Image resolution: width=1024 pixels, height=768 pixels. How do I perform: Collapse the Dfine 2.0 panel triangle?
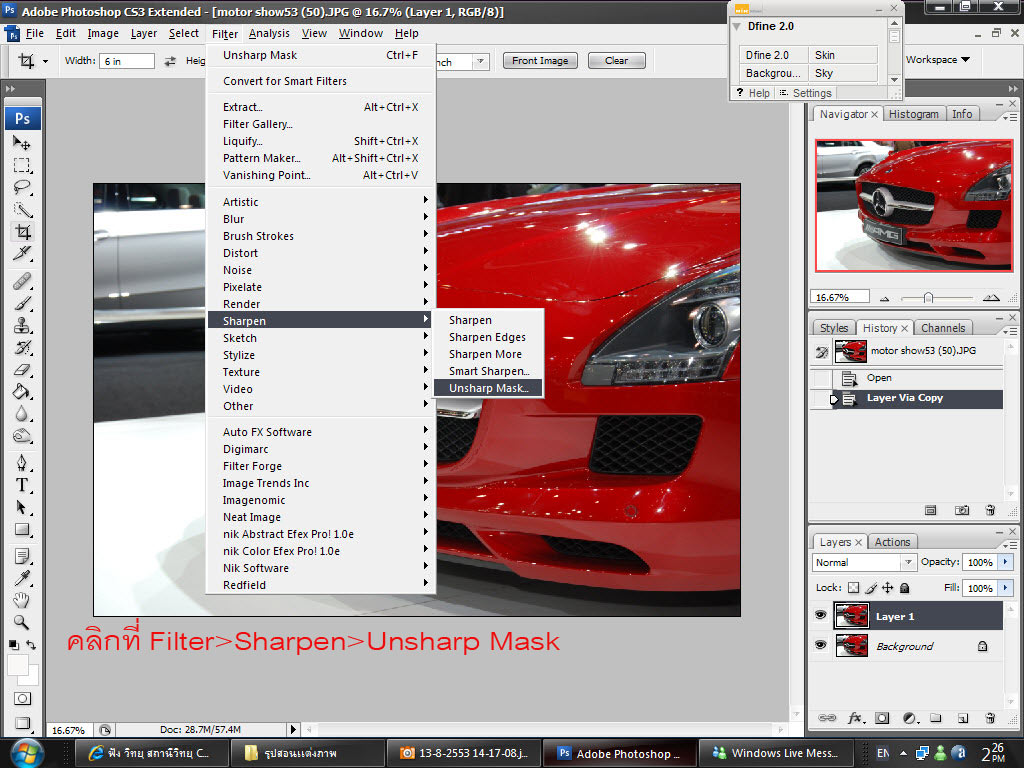click(737, 26)
